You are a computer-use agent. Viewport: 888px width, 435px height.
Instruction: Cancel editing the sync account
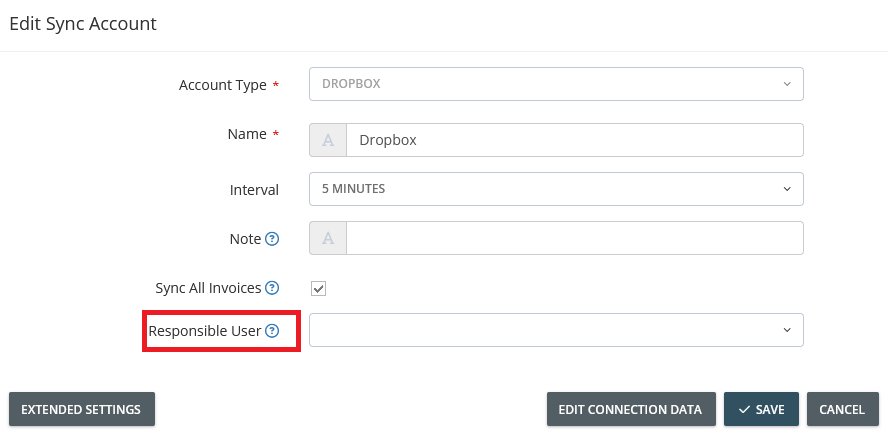(842, 409)
